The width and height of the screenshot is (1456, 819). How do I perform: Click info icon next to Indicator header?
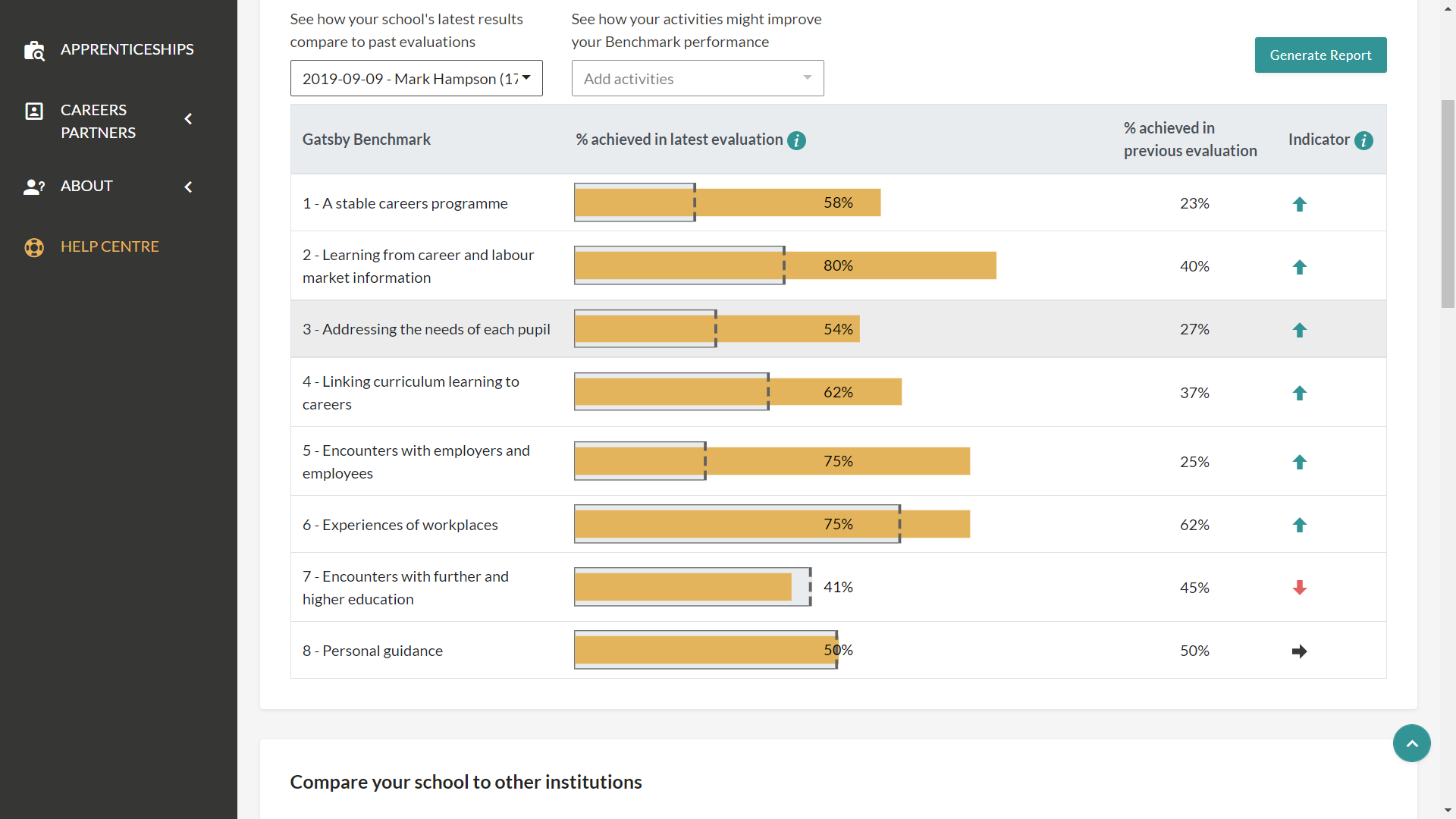coord(1363,140)
